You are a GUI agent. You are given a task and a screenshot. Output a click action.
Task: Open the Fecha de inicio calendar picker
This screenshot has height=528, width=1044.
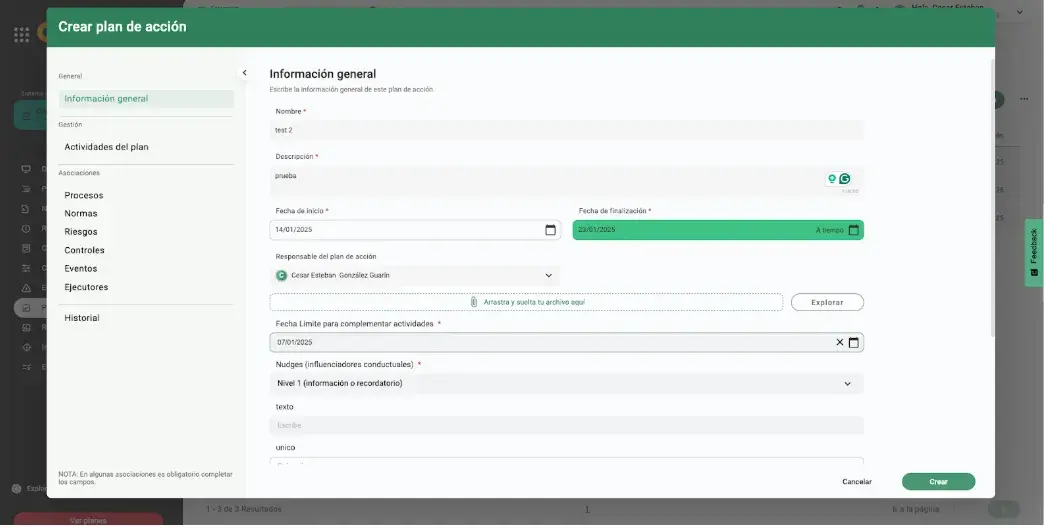(x=550, y=230)
